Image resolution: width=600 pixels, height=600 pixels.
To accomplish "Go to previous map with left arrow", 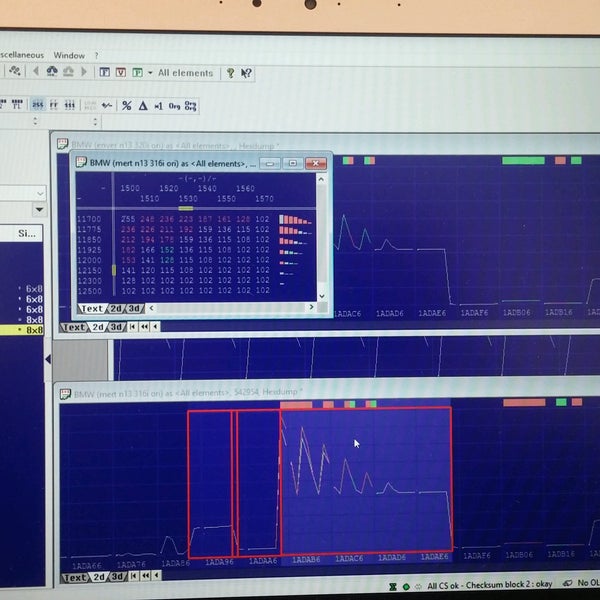I will 36,71.
